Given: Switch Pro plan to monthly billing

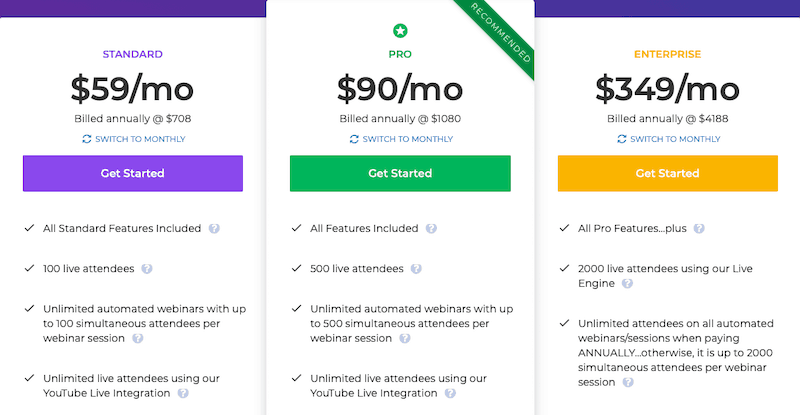Looking at the screenshot, I should coord(400,139).
